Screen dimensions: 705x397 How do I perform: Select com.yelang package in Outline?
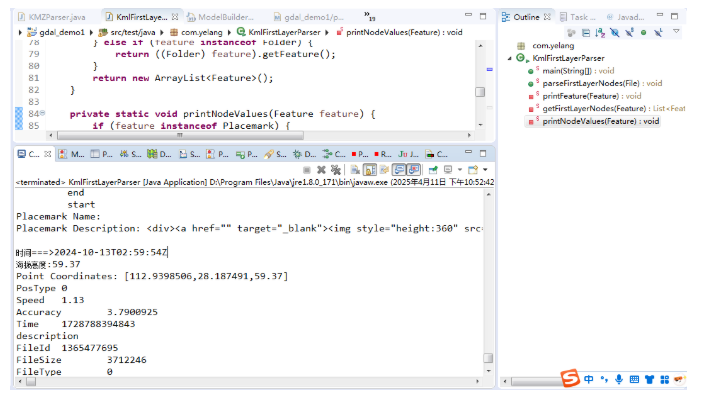[553, 45]
